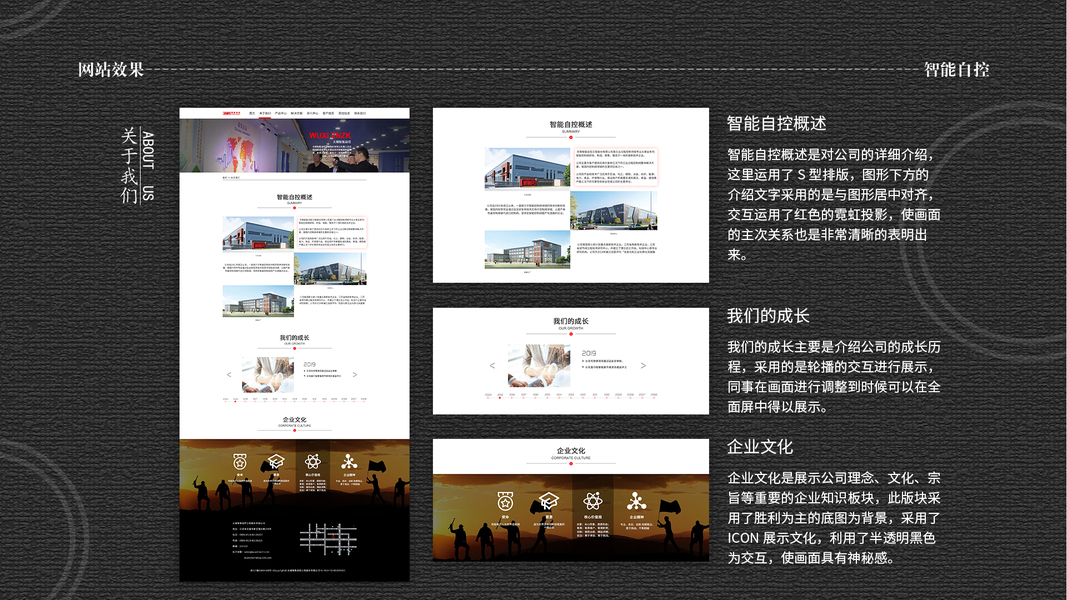
Task: Open the 新闻中心 nav item in the mockup
Action: tap(312, 114)
